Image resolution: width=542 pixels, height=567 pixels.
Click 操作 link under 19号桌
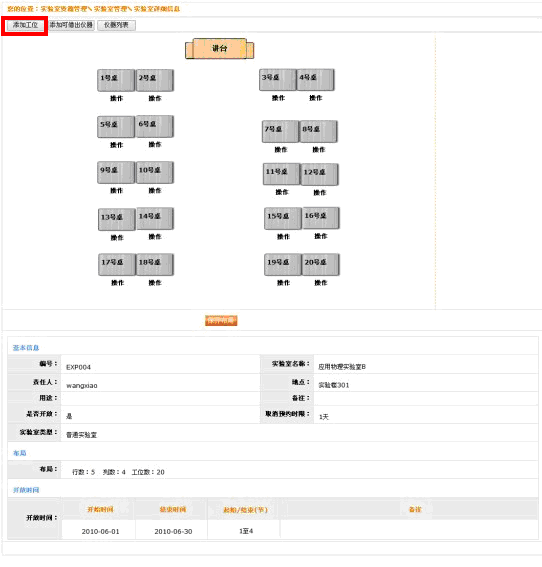[283, 283]
